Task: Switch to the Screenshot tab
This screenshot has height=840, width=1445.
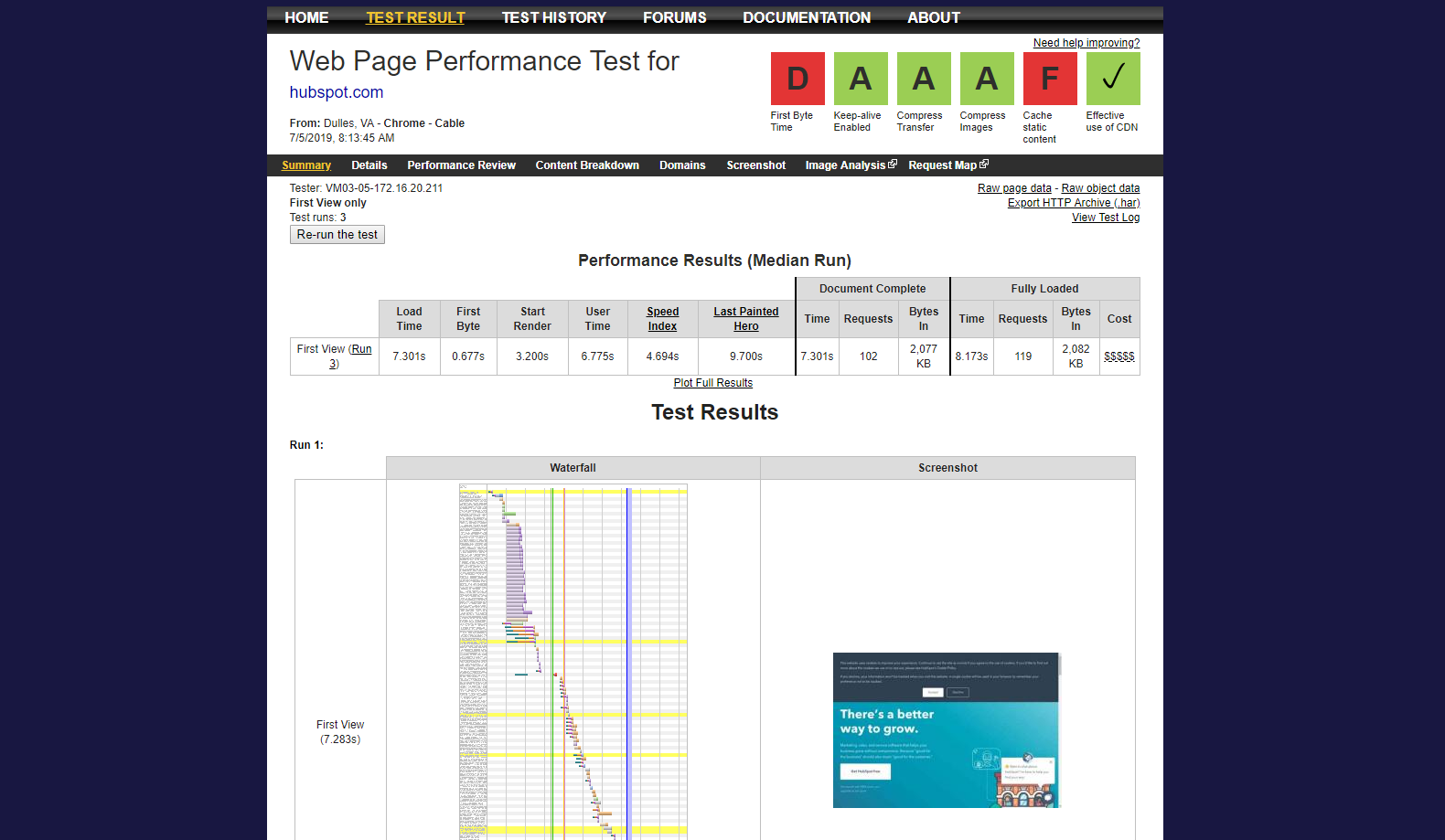Action: point(756,165)
